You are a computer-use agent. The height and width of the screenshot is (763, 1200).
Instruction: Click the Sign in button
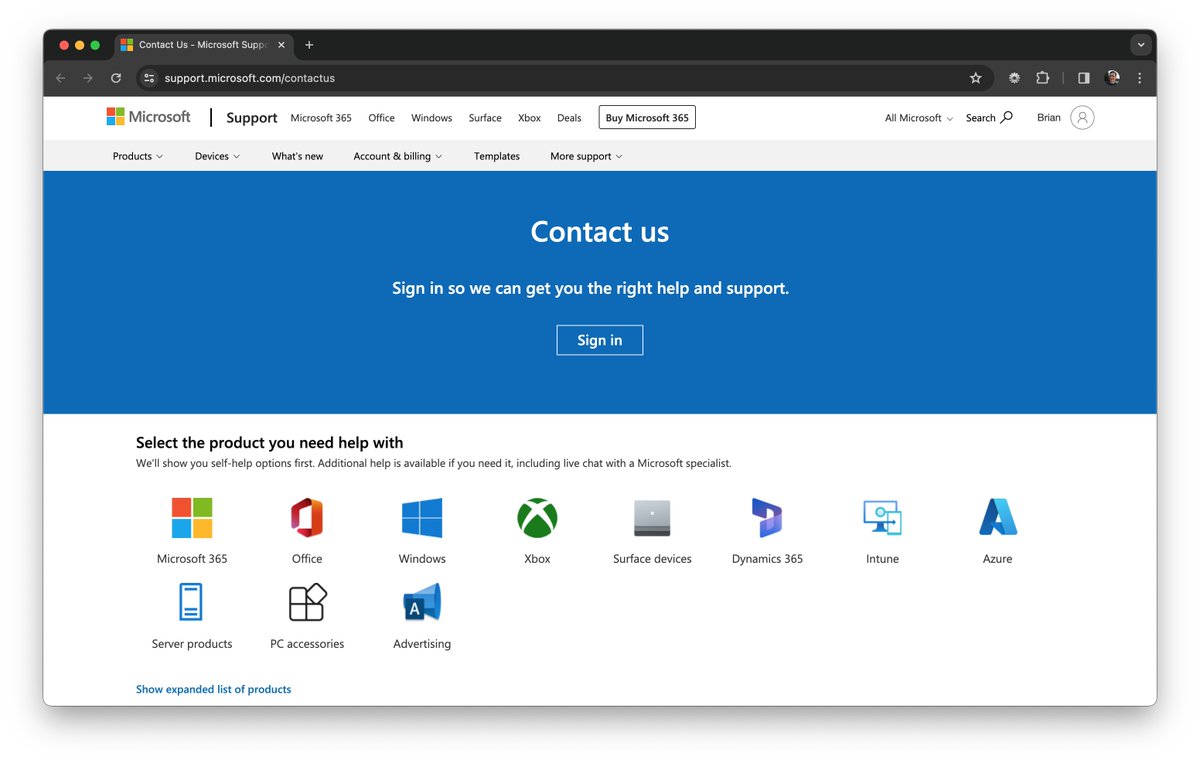(x=600, y=340)
